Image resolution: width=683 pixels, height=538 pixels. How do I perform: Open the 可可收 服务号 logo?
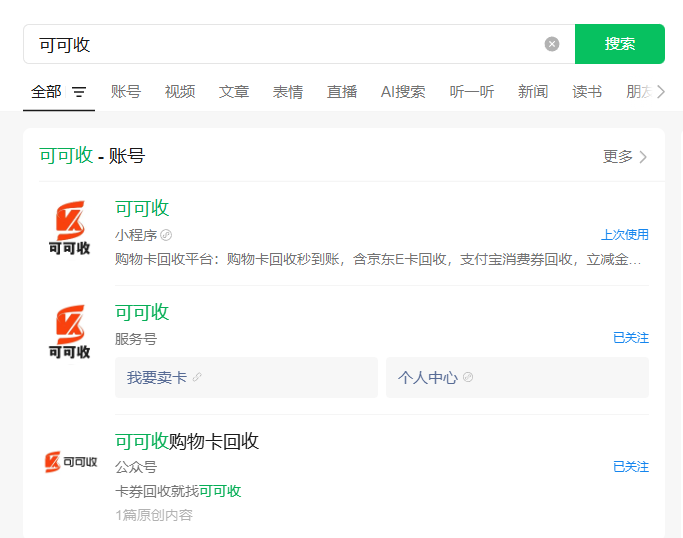[x=69, y=332]
